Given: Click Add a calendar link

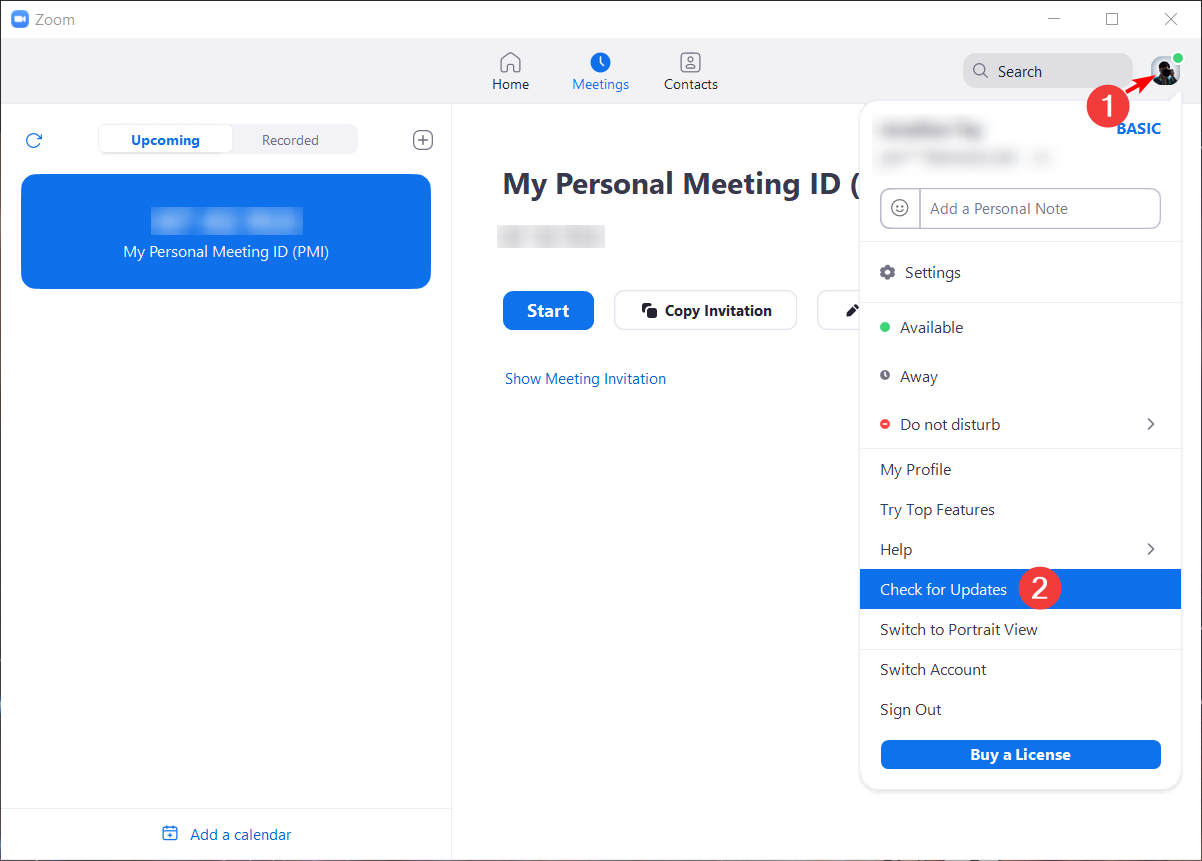Looking at the screenshot, I should coord(227,834).
